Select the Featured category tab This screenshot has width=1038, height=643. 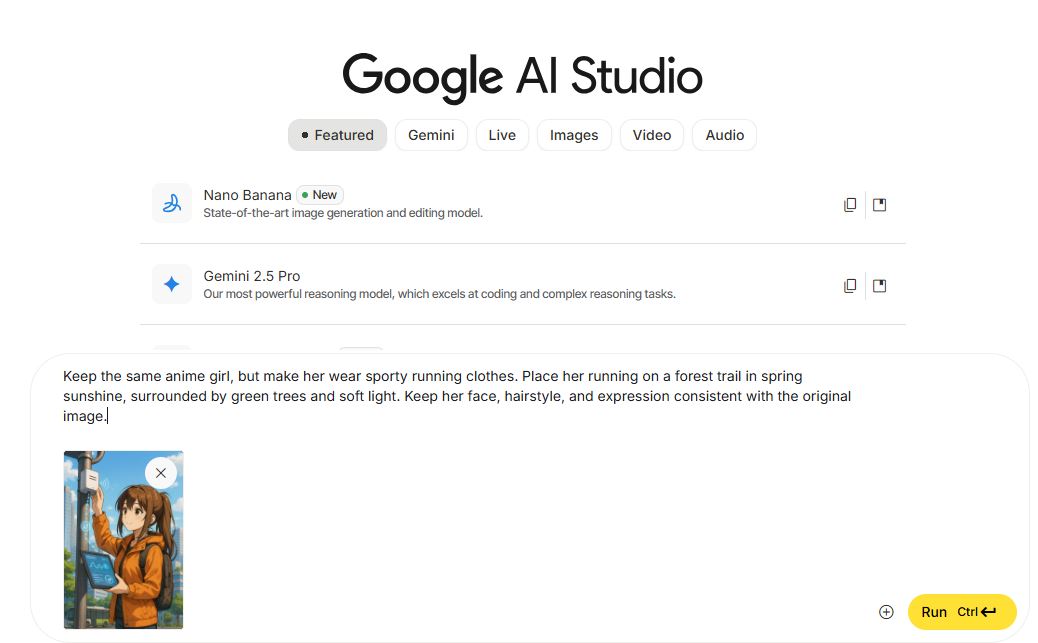tap(337, 135)
